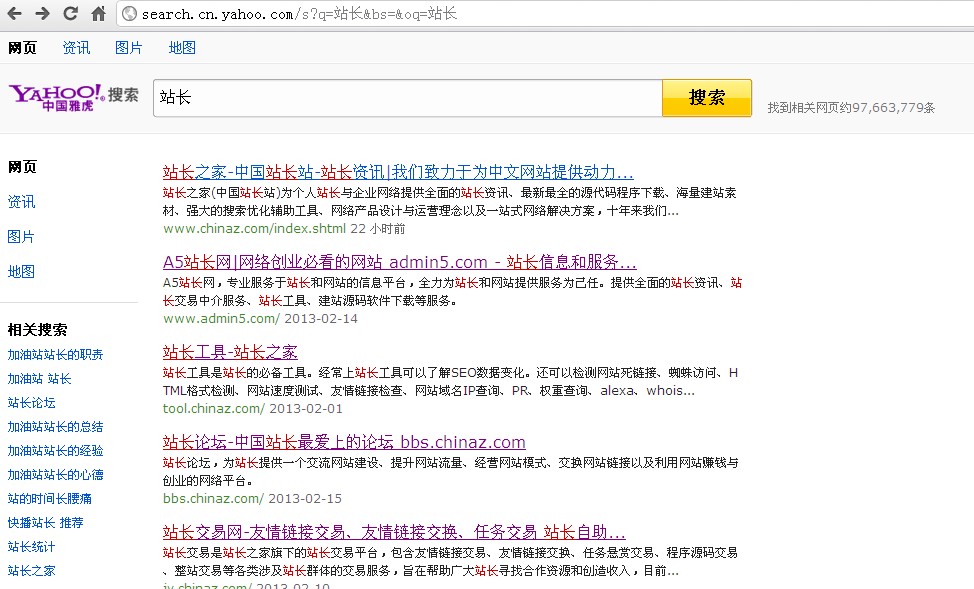The image size is (974, 589).
Task: Reload the page with refresh icon
Action: pyautogui.click(x=70, y=13)
